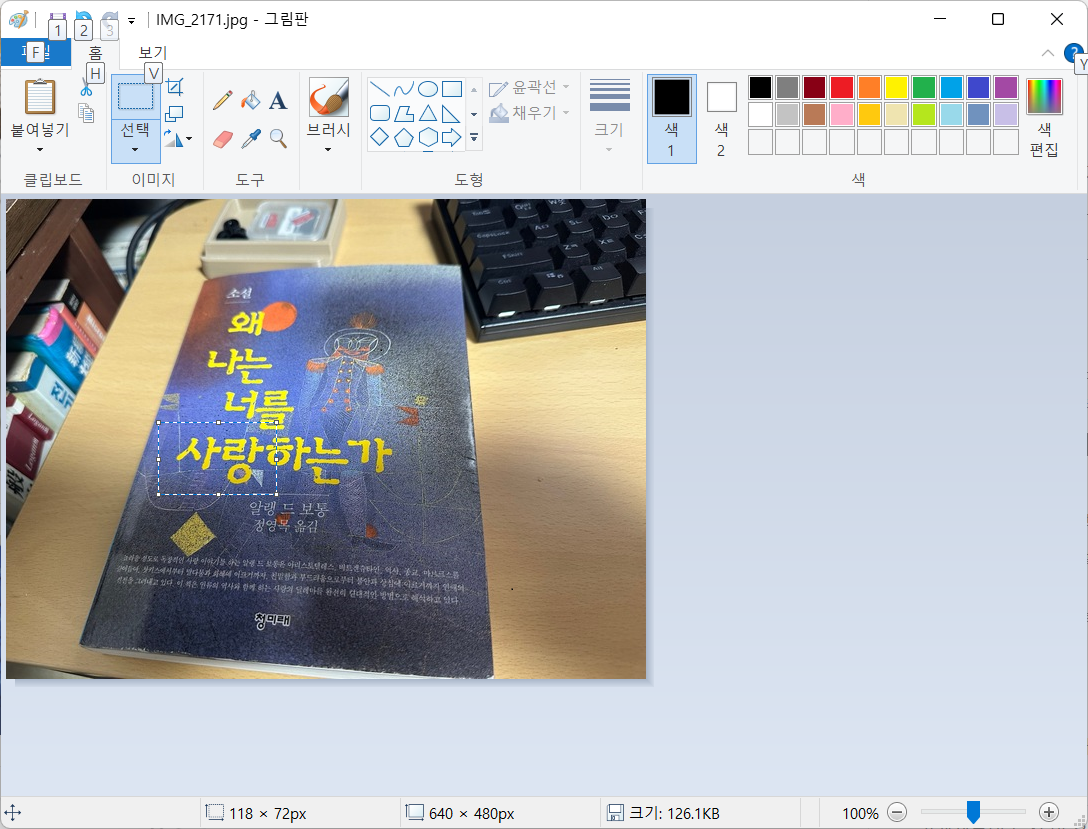
Task: Click the Paste clipboard icon
Action: point(40,96)
